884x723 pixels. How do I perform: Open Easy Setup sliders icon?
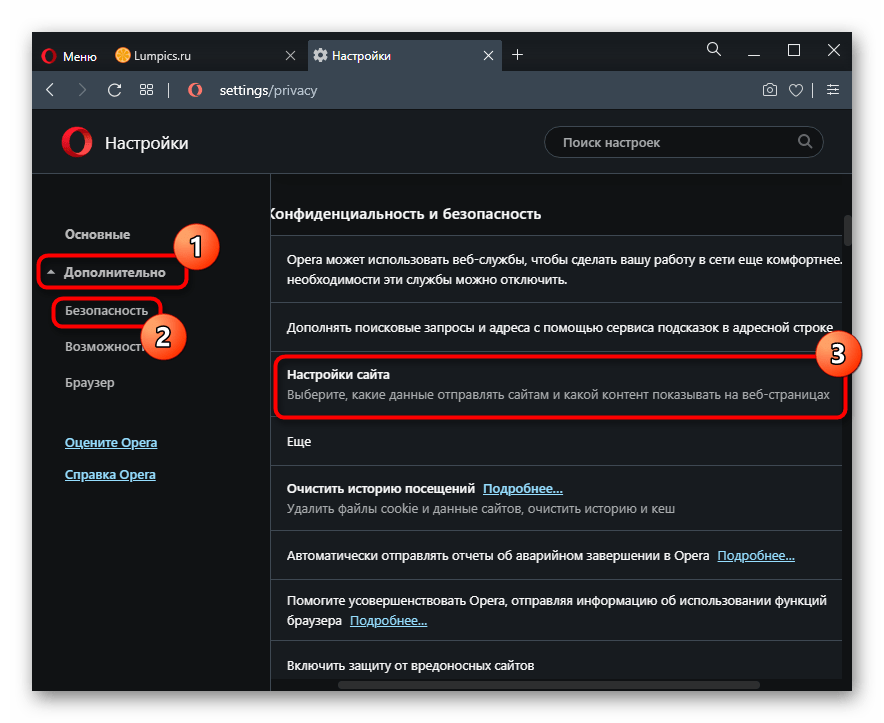tap(833, 90)
